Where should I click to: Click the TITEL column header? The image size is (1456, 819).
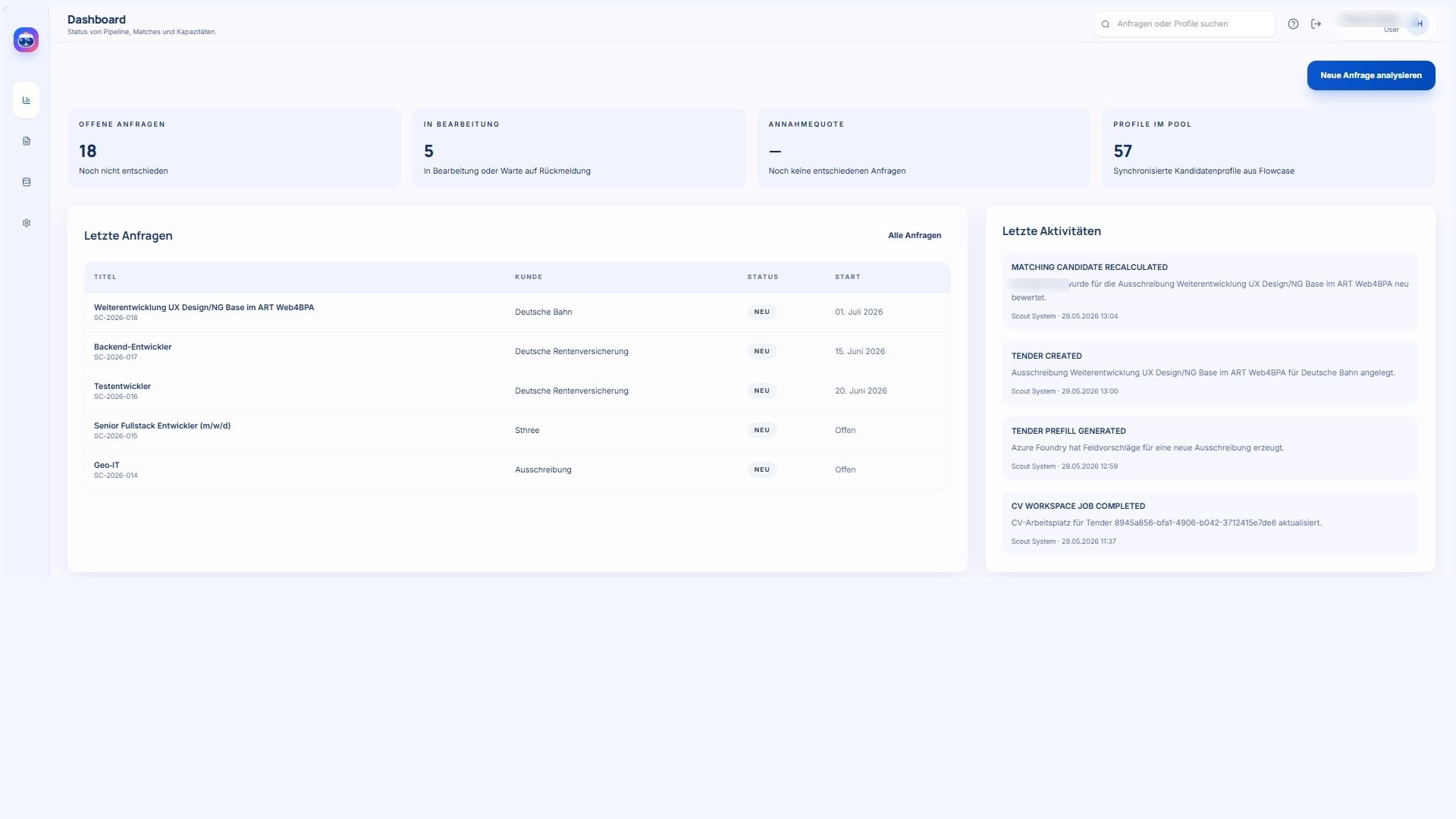[105, 278]
